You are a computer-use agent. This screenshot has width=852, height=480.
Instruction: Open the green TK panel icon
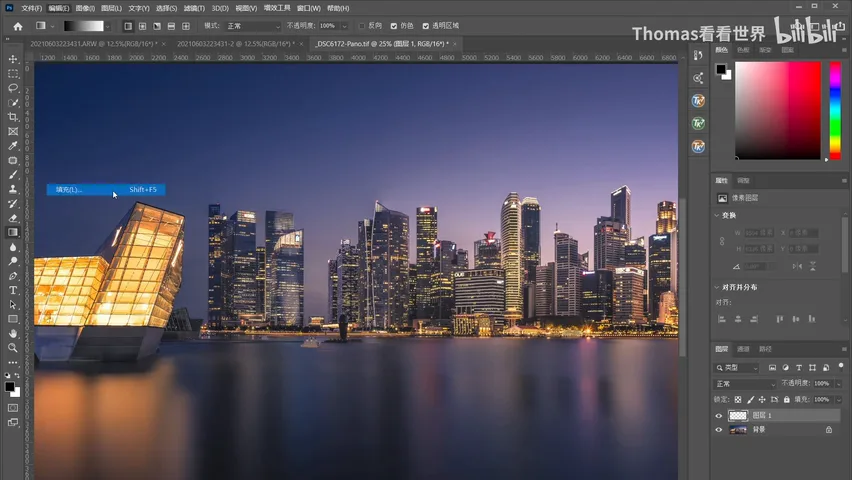click(698, 123)
